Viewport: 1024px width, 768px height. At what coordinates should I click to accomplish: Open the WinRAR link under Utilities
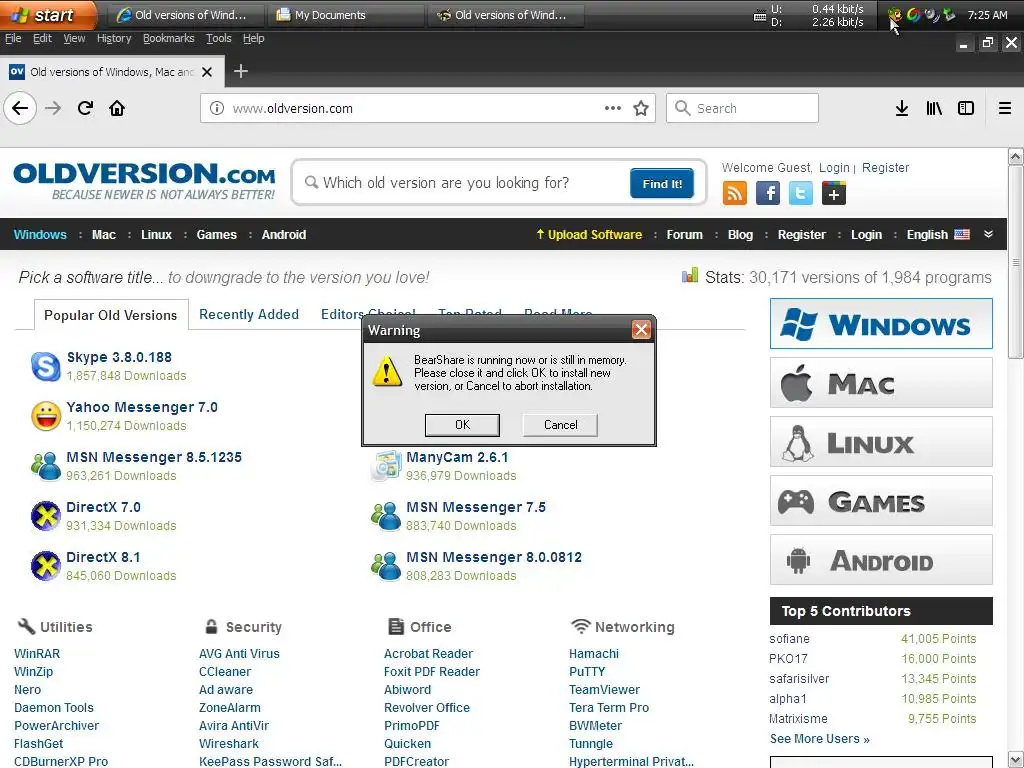click(37, 654)
